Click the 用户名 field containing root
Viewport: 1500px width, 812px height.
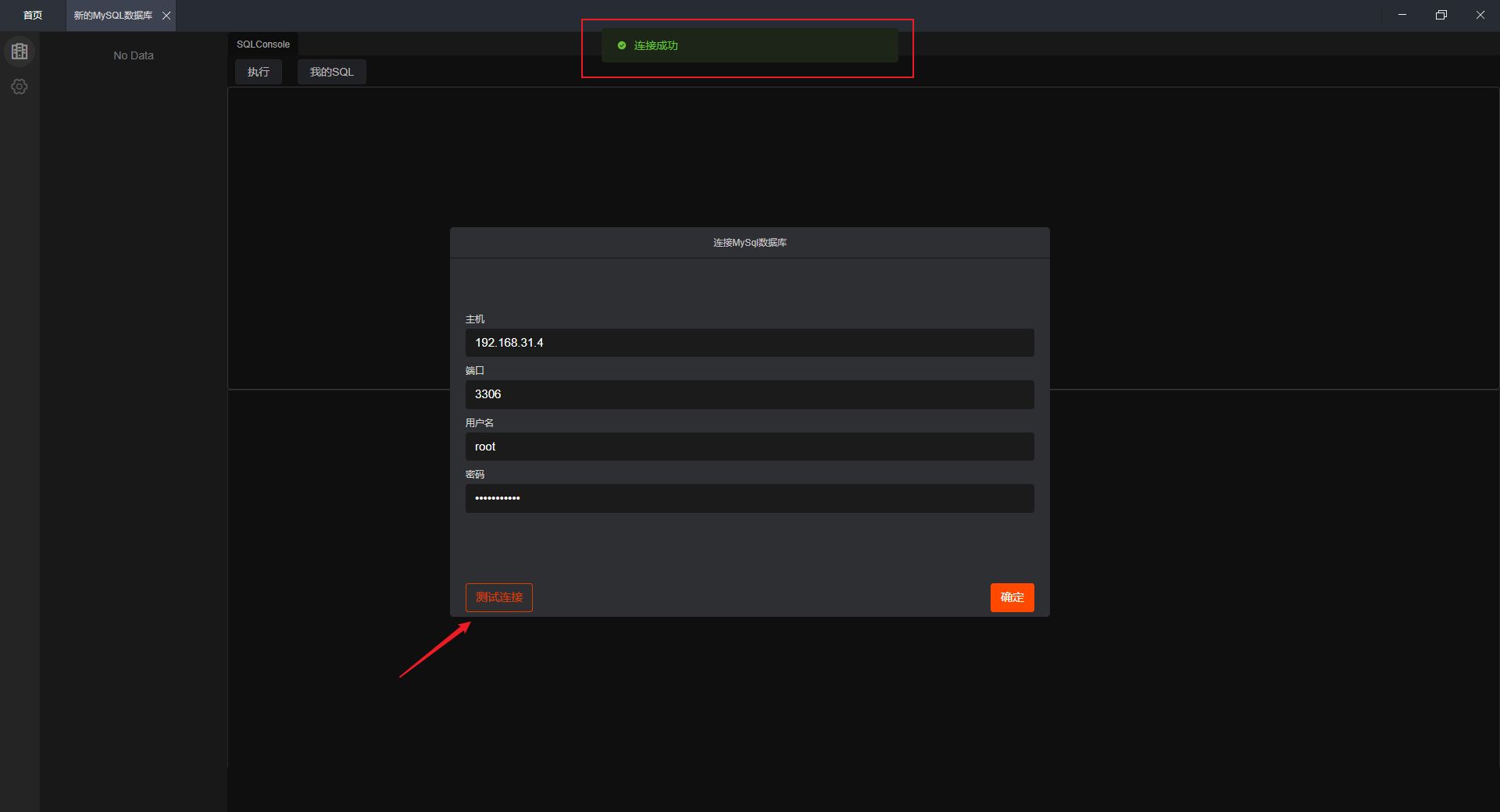tap(749, 447)
